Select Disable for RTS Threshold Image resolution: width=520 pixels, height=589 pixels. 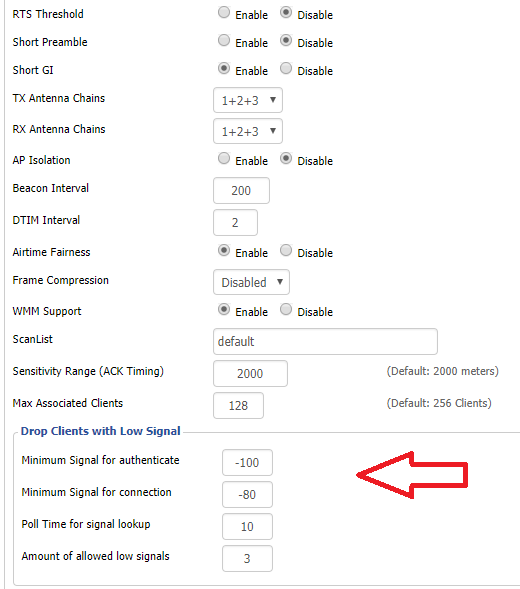tap(286, 12)
